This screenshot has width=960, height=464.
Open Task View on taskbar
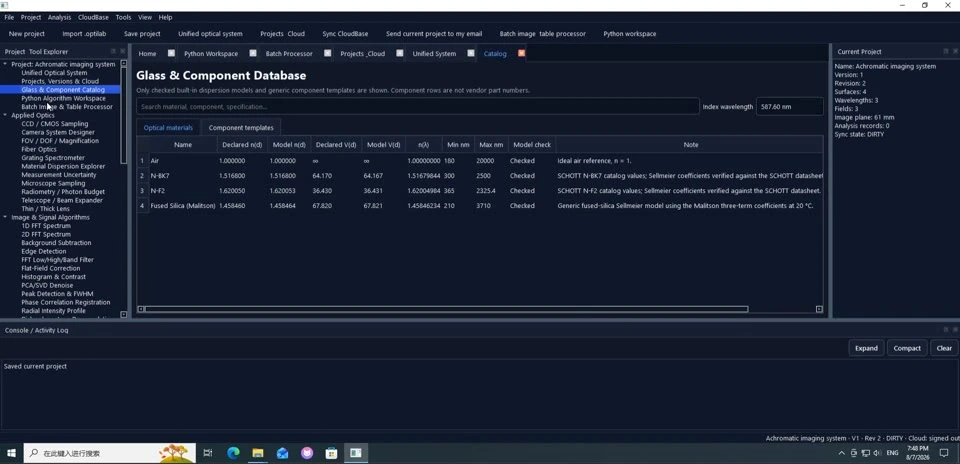tap(208, 453)
